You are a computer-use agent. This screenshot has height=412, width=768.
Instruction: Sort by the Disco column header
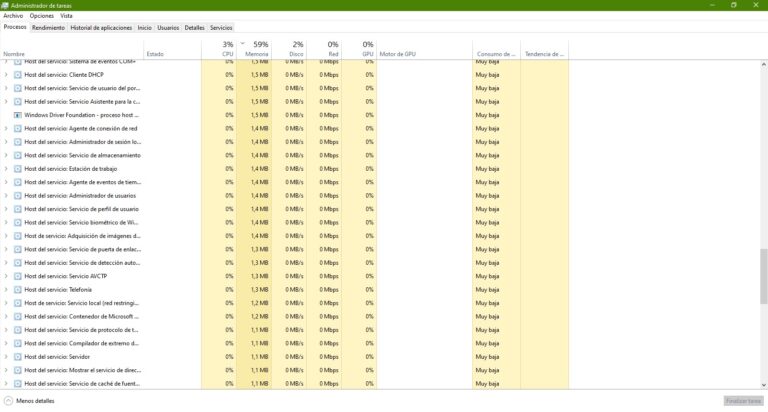click(x=289, y=49)
